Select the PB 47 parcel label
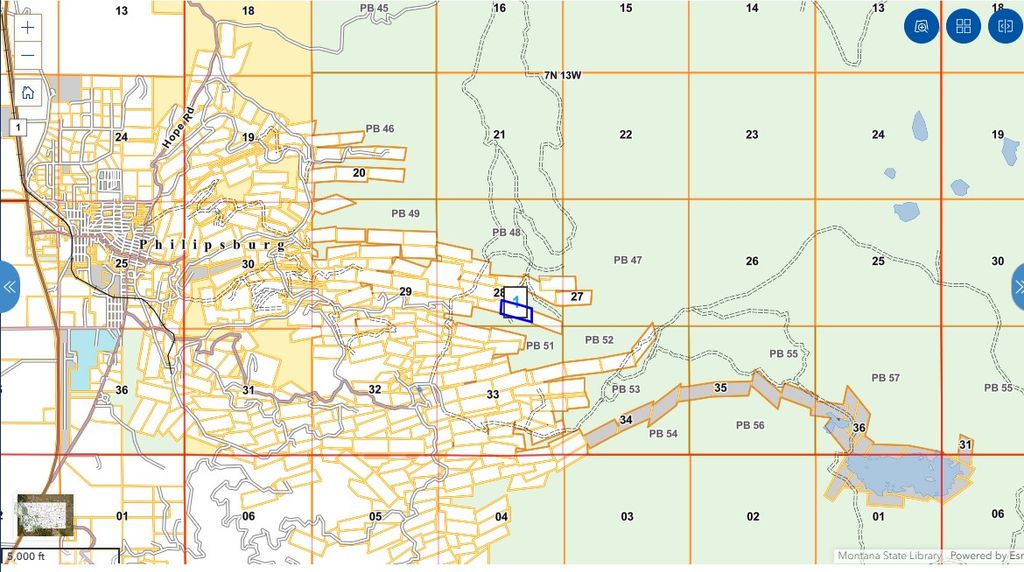Image resolution: width=1024 pixels, height=572 pixels. (627, 260)
